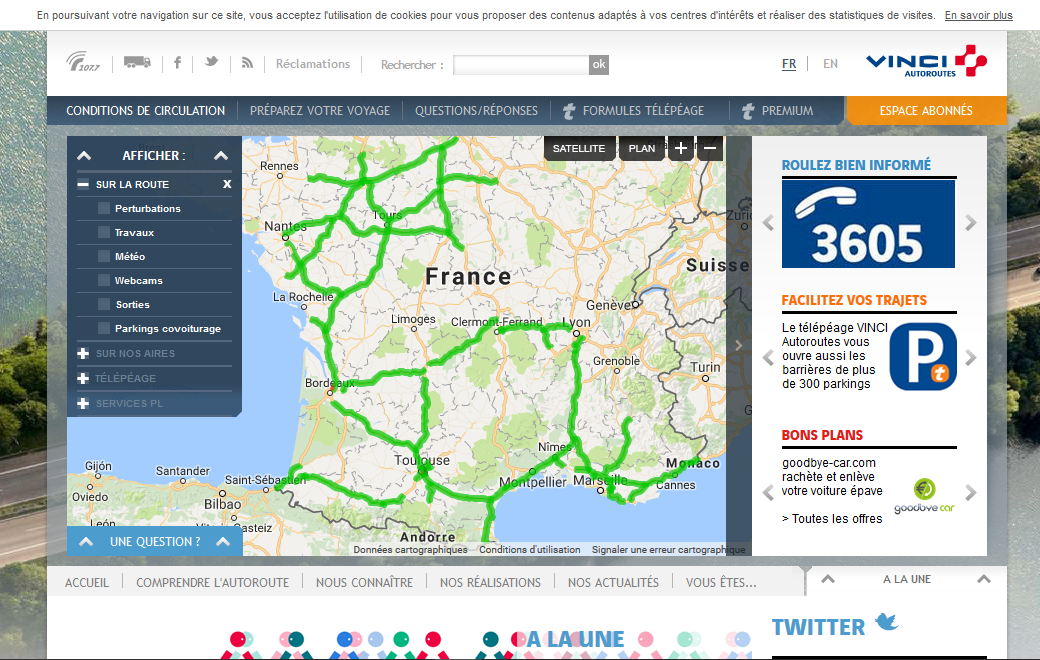Viewport: 1040px width, 660px height.
Task: Toggle the Sorties checkbox
Action: click(103, 304)
